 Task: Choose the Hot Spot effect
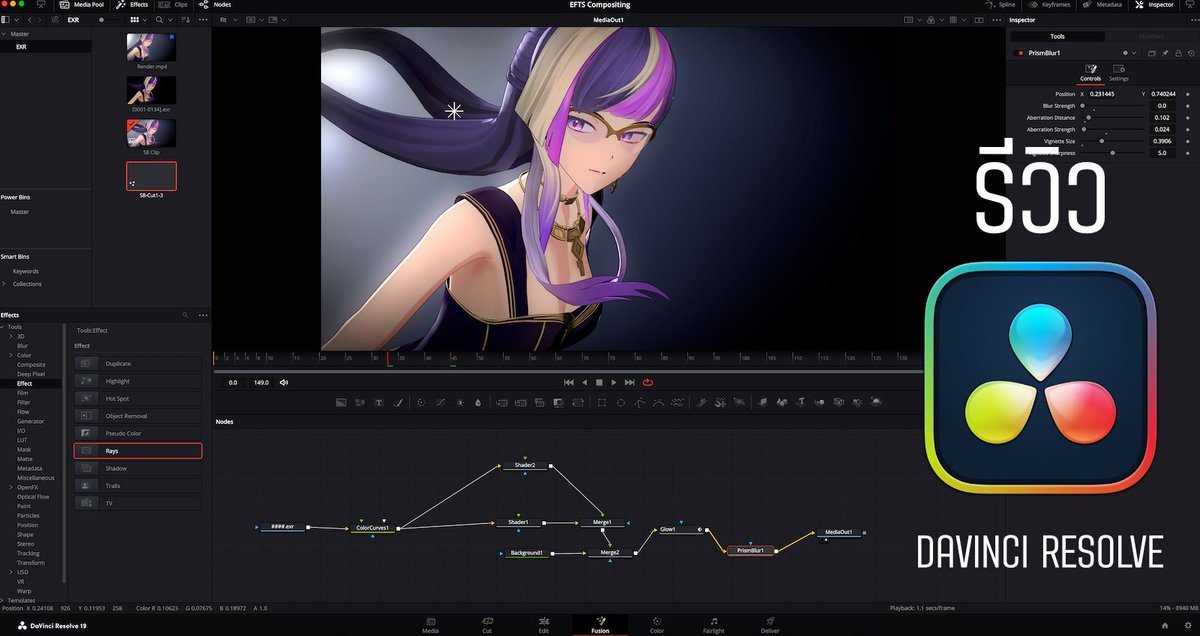pyautogui.click(x=138, y=398)
